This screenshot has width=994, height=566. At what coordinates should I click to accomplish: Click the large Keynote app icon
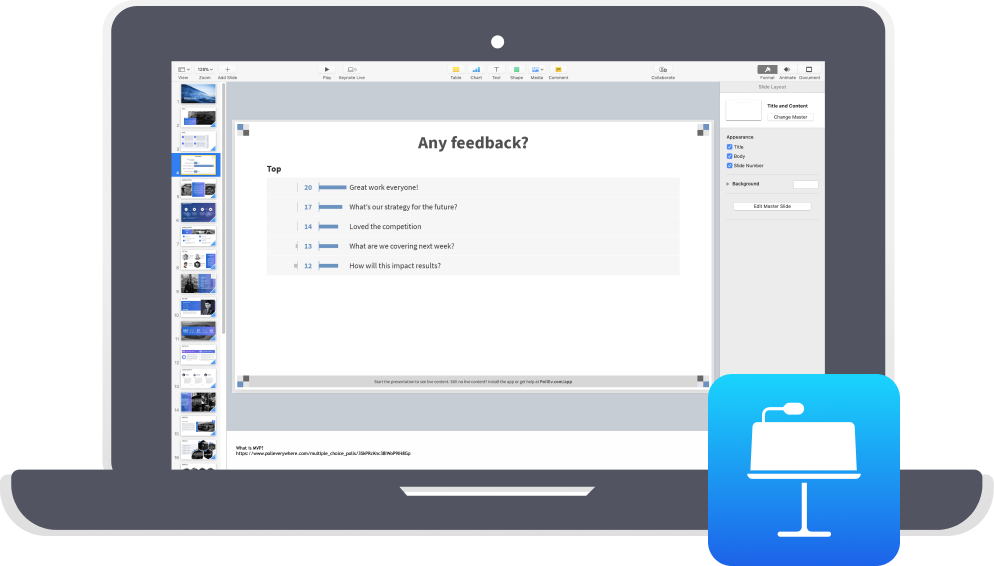tap(804, 470)
